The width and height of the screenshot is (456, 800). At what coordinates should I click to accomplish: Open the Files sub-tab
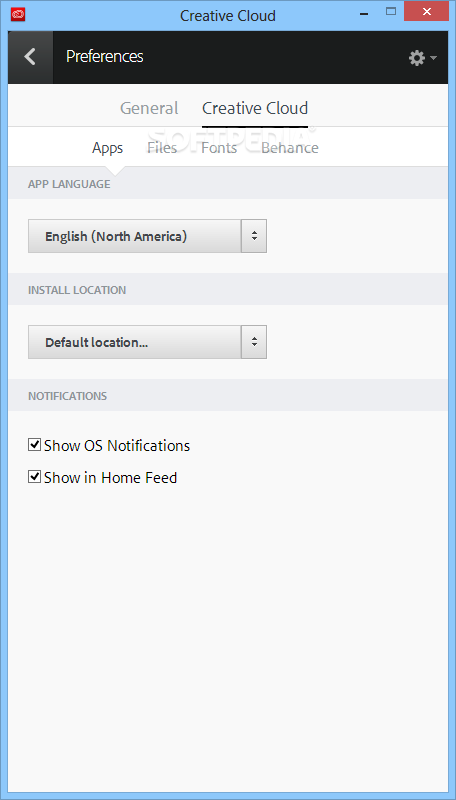(x=162, y=148)
